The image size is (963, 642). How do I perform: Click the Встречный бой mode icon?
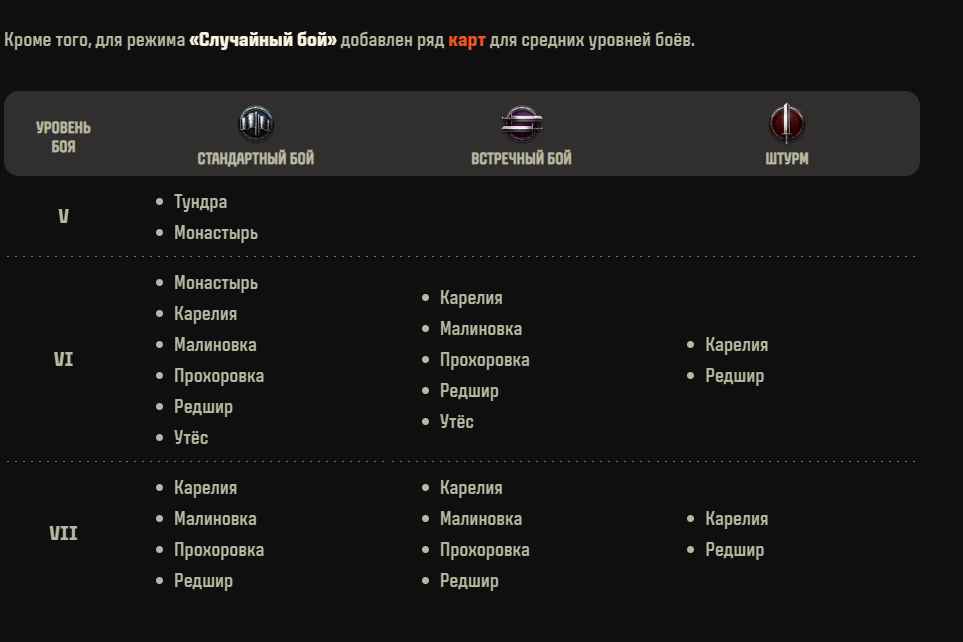click(x=521, y=123)
